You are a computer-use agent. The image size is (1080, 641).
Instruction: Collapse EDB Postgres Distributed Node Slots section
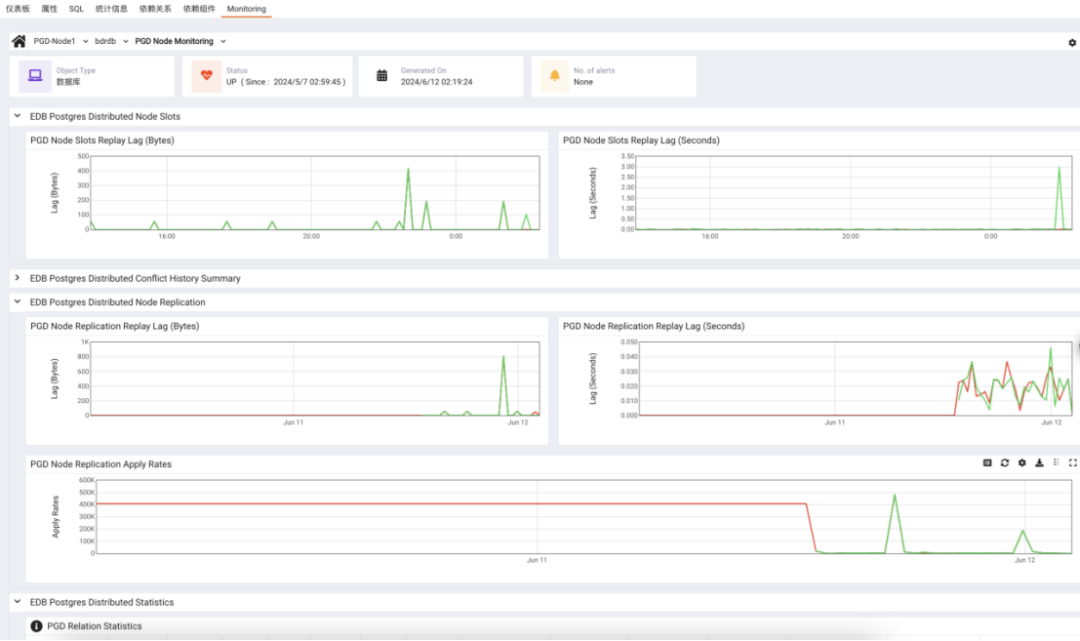tap(17, 116)
